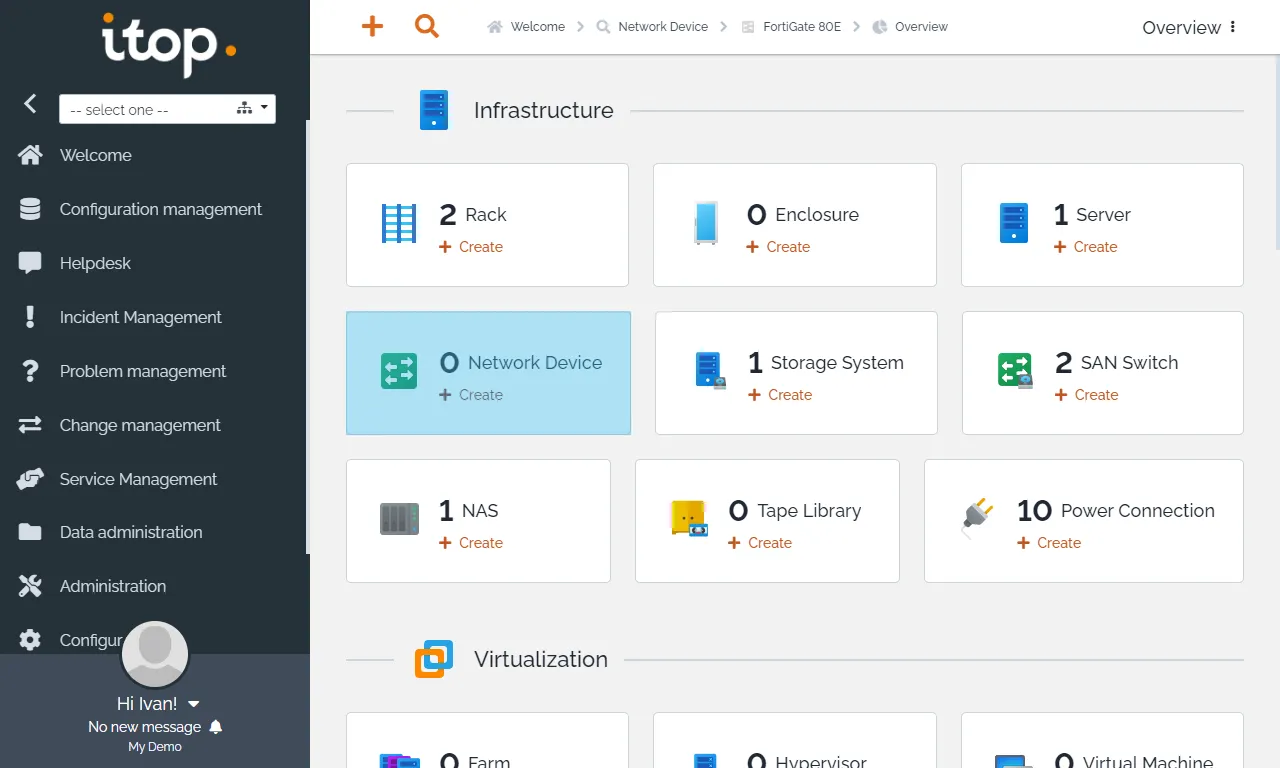Click the notification bell icon
The width and height of the screenshot is (1280, 768).
coord(216,727)
